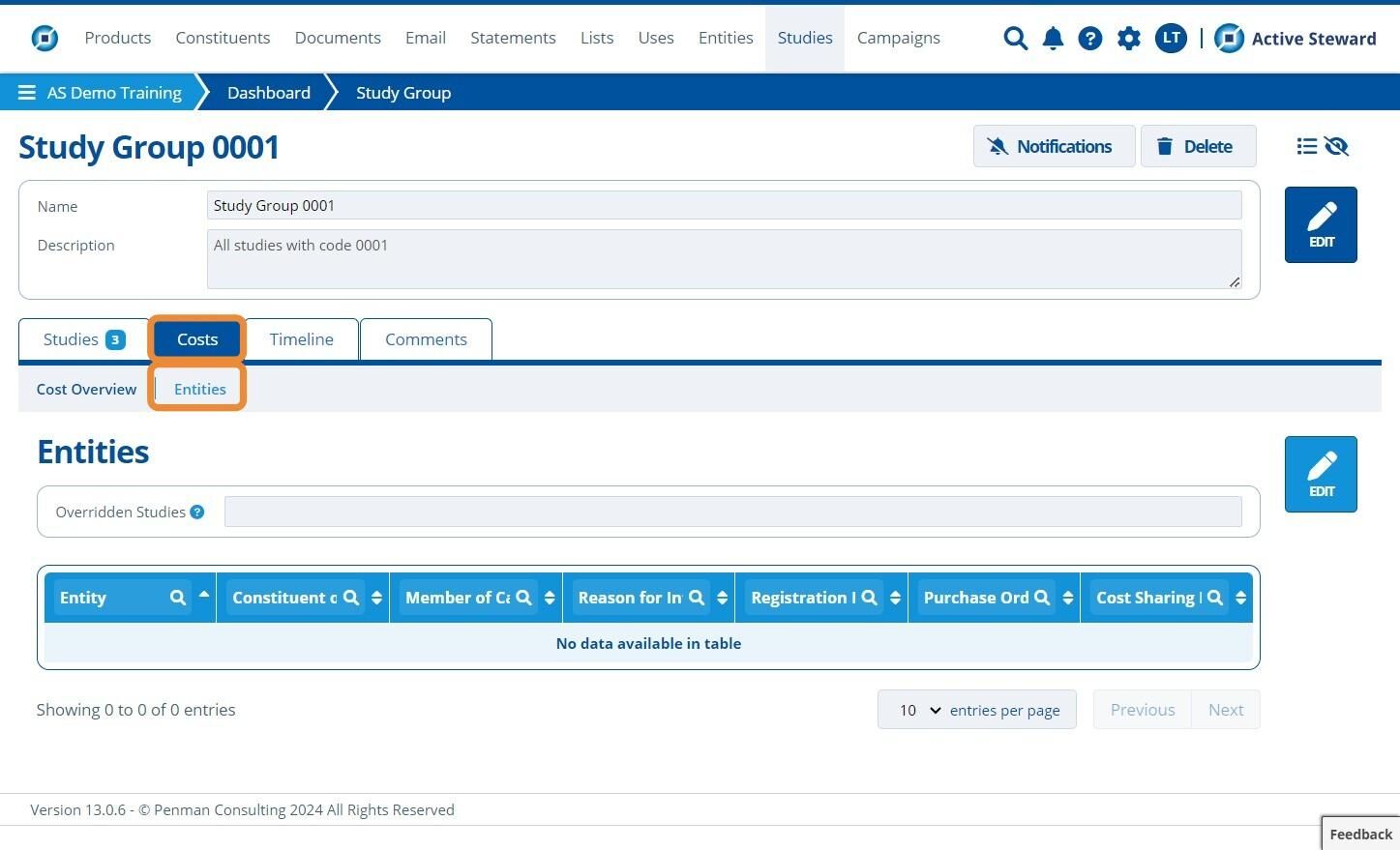Open the Campaigns menu item

[898, 38]
